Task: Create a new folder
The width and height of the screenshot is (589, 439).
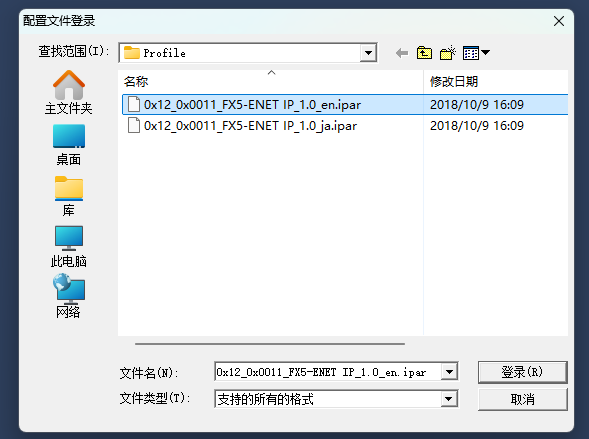Action: tap(447, 53)
